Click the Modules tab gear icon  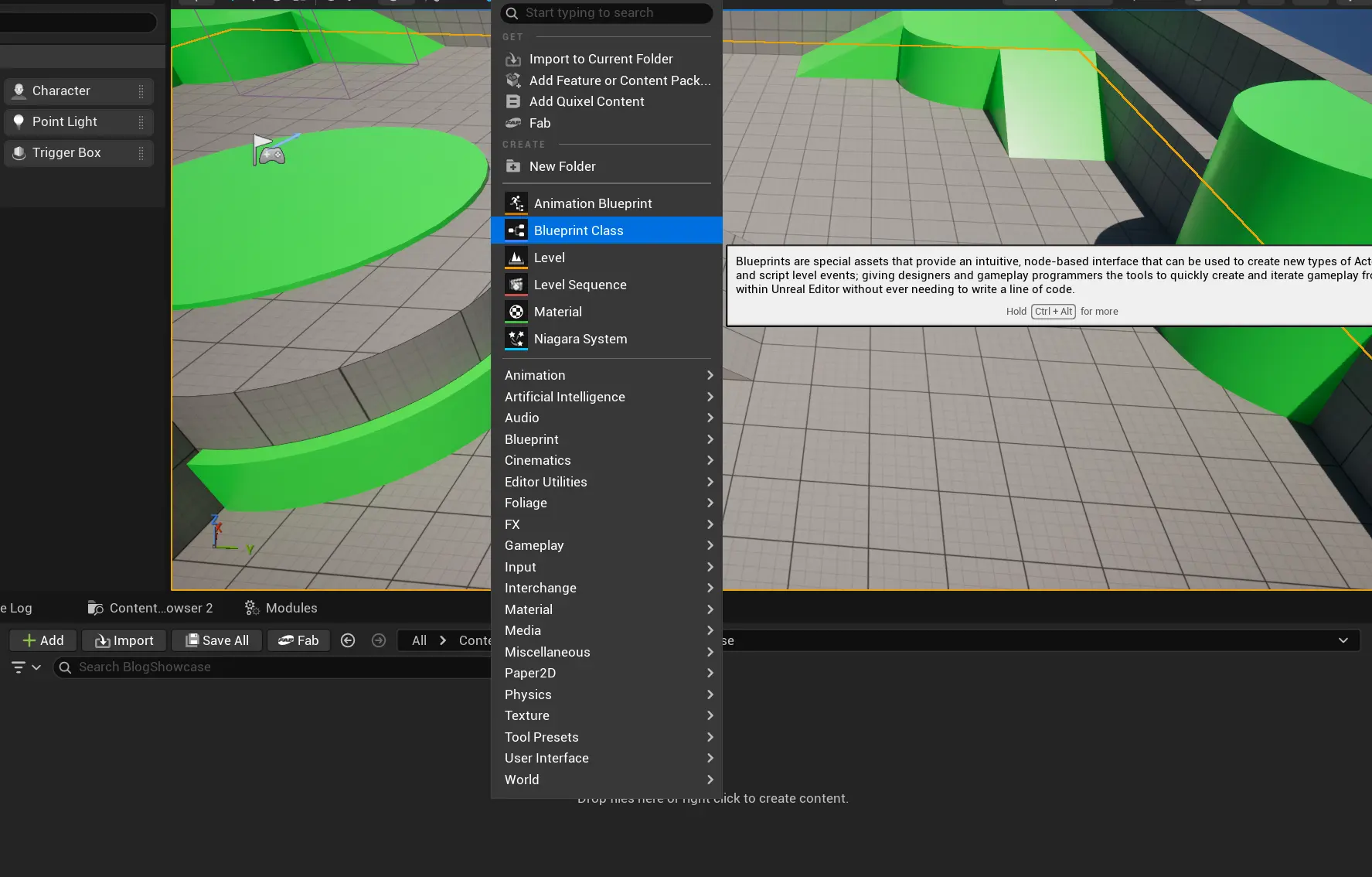(252, 608)
